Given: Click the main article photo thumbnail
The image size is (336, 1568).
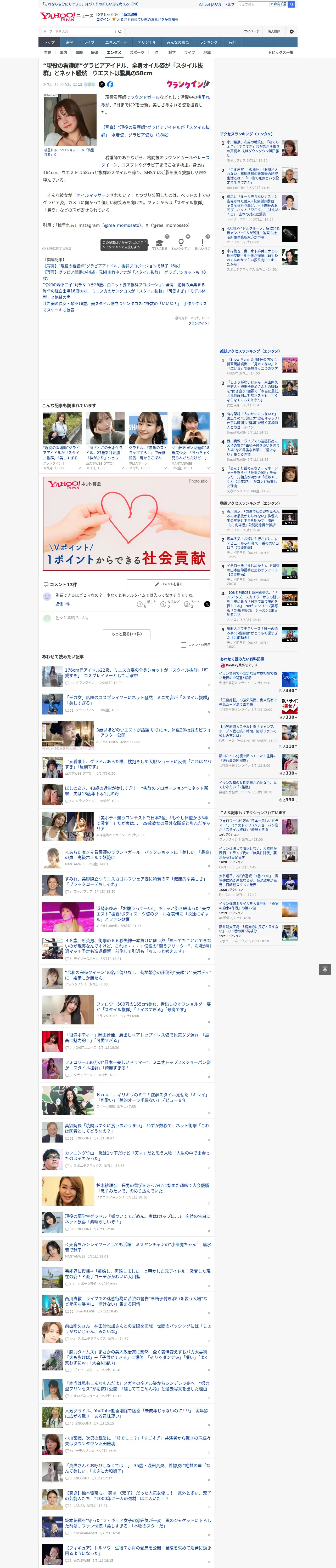Looking at the screenshot, I should pos(70,120).
